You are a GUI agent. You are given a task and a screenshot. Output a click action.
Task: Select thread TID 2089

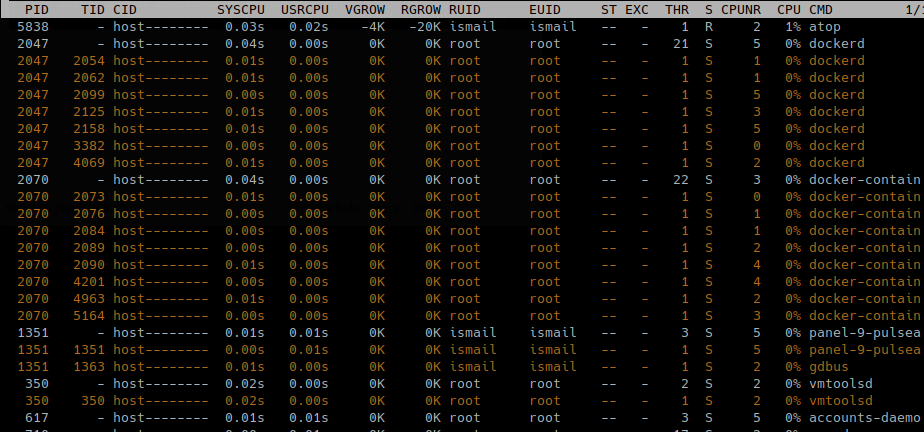coord(88,248)
